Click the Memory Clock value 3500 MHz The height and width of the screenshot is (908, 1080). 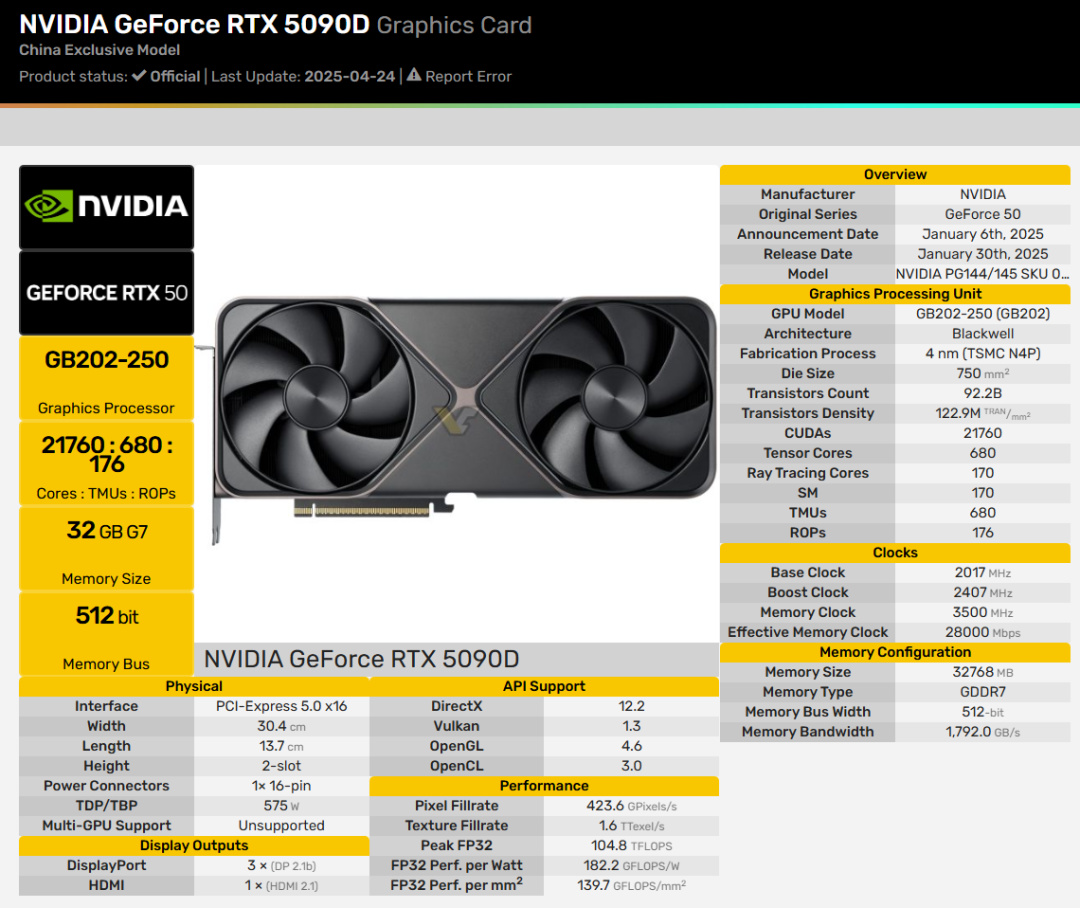[983, 612]
